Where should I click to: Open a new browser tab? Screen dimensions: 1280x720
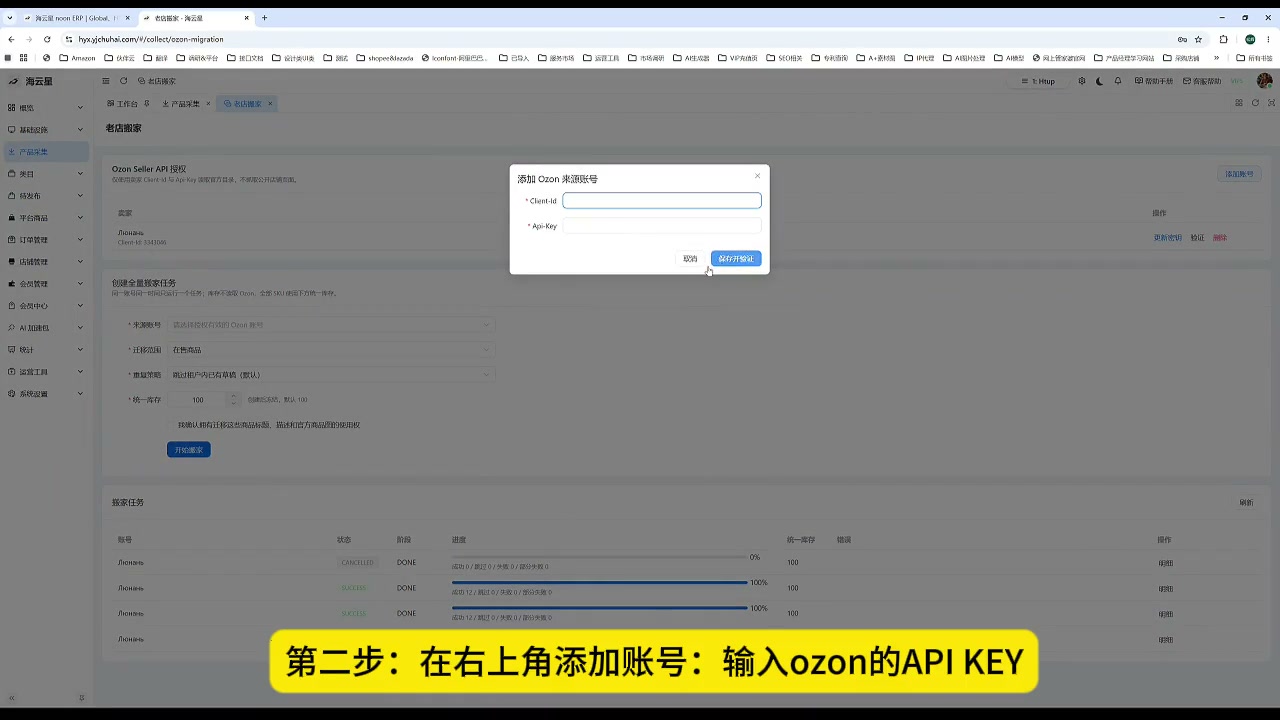pyautogui.click(x=264, y=18)
